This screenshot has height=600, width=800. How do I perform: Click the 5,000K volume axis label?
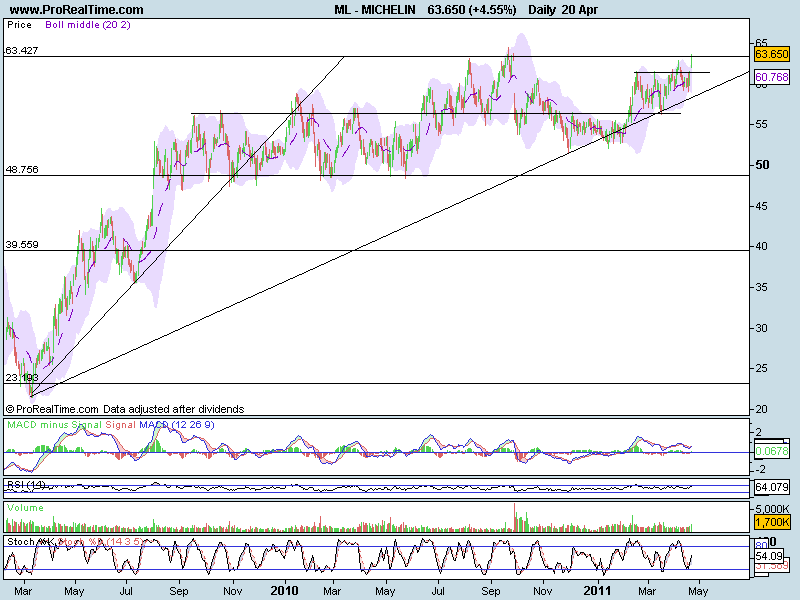pyautogui.click(x=772, y=509)
